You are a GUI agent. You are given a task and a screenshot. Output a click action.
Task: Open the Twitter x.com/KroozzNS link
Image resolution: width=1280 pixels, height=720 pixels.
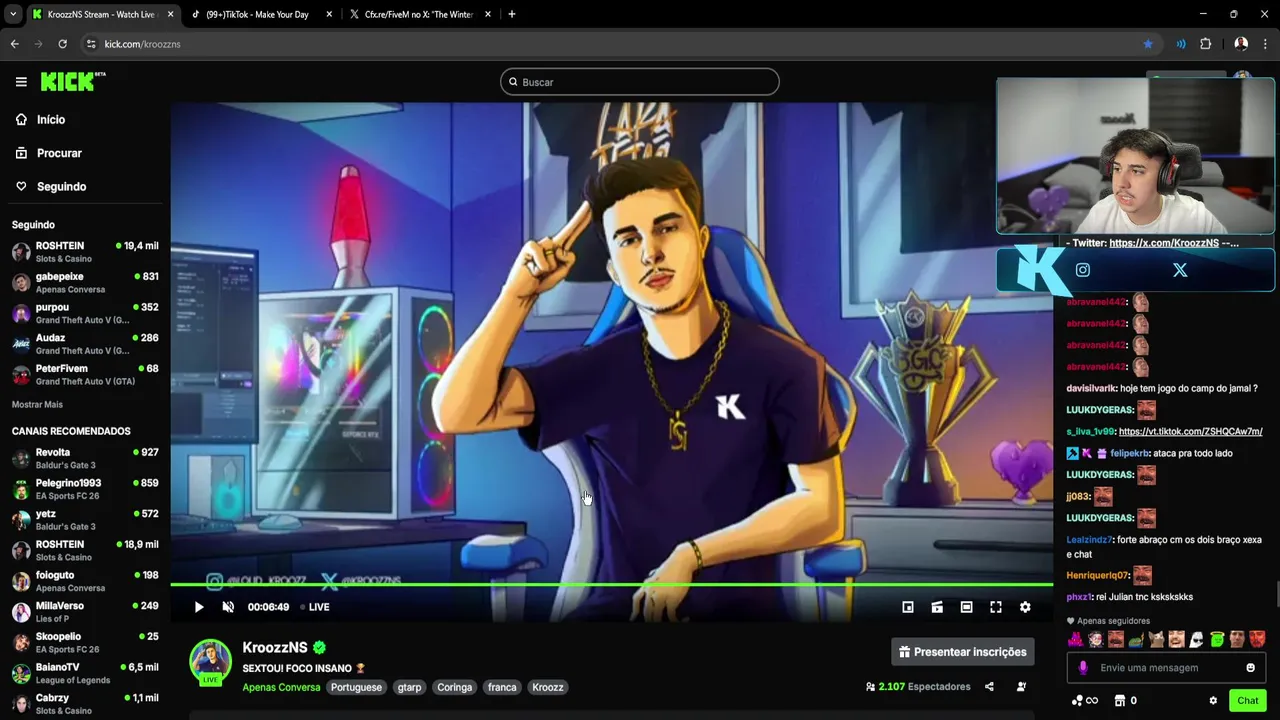pyautogui.click(x=1164, y=243)
